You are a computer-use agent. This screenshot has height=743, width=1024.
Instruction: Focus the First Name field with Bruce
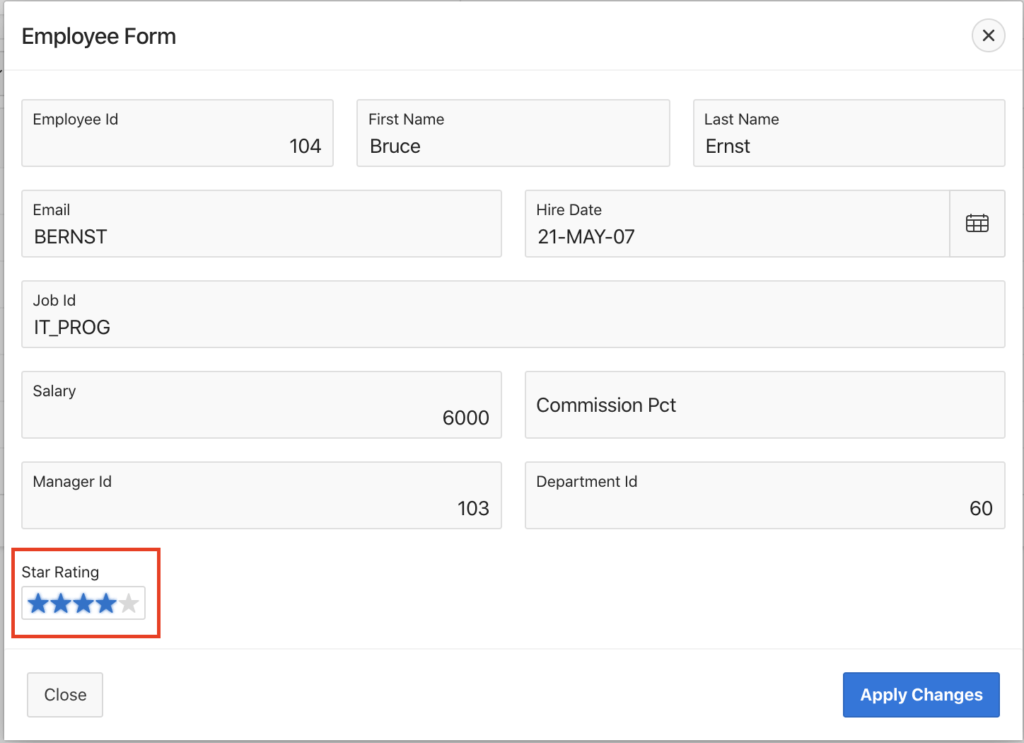(x=513, y=133)
